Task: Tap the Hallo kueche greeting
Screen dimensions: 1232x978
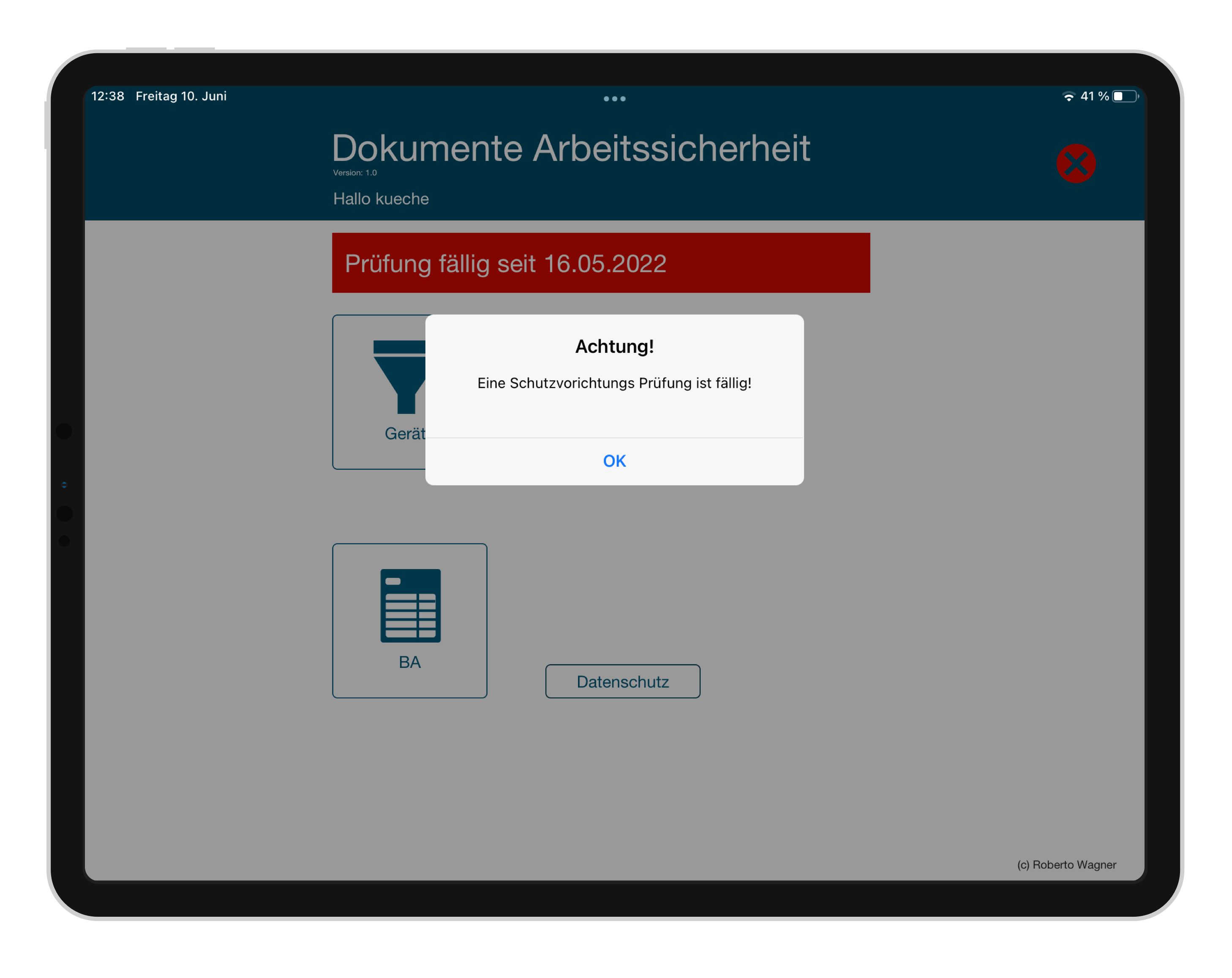Action: click(381, 199)
